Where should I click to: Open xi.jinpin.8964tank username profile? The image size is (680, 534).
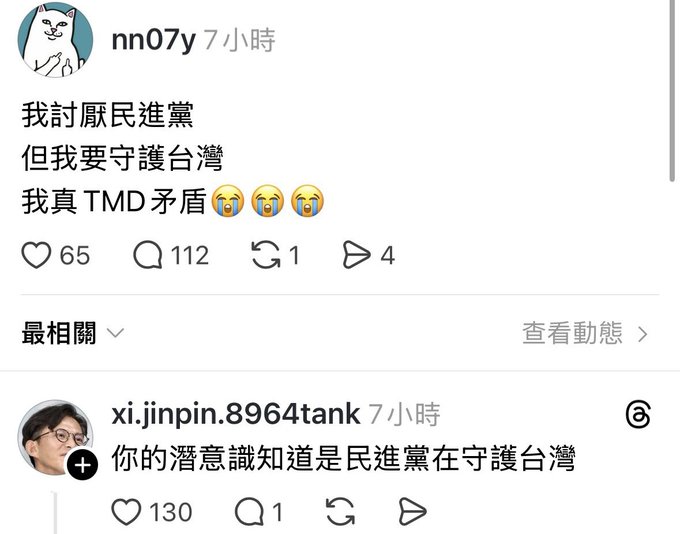coord(235,414)
